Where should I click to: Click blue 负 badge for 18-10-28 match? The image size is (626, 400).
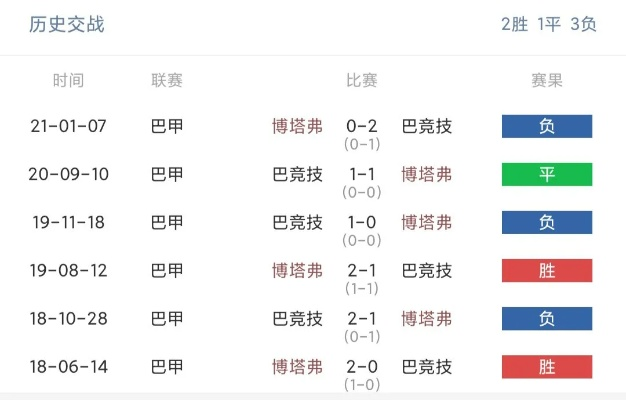tap(547, 319)
